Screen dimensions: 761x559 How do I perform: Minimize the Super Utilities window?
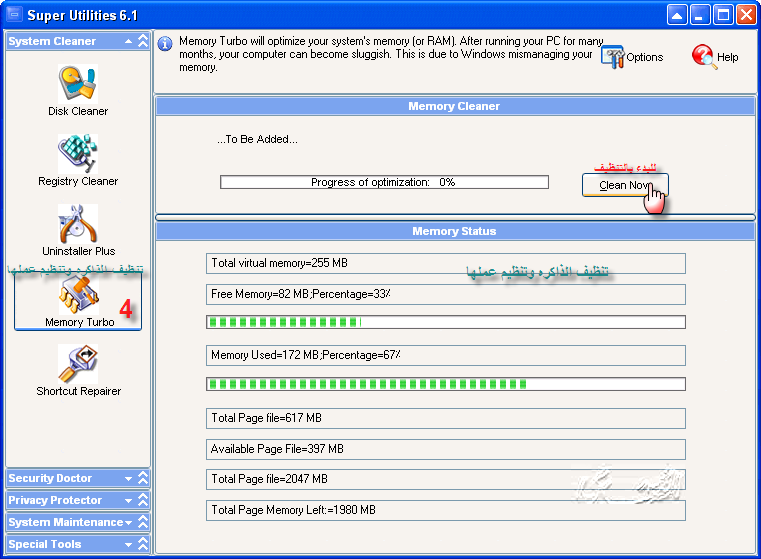(699, 15)
